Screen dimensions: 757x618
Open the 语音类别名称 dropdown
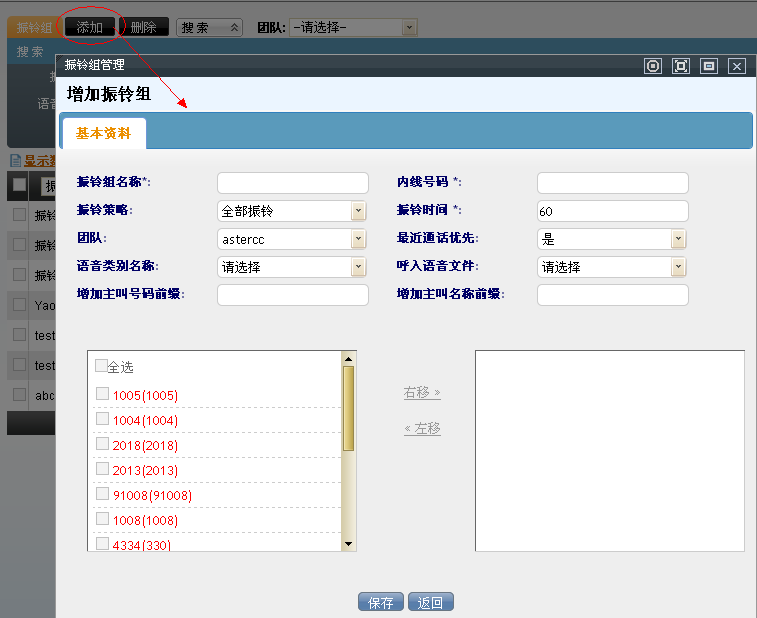[x=358, y=267]
